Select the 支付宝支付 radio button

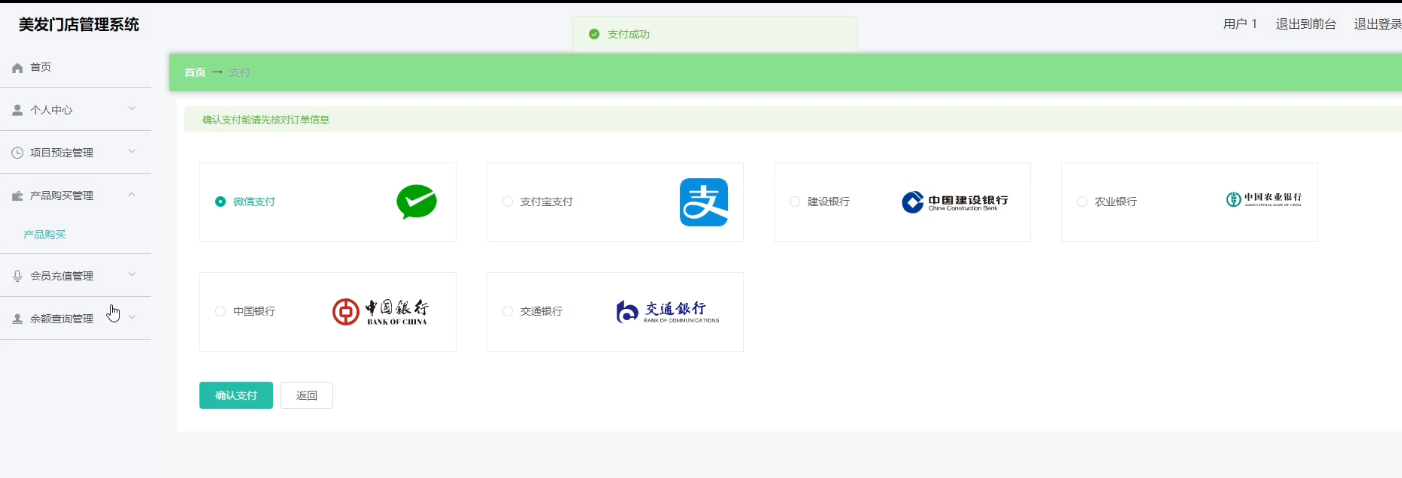click(507, 202)
